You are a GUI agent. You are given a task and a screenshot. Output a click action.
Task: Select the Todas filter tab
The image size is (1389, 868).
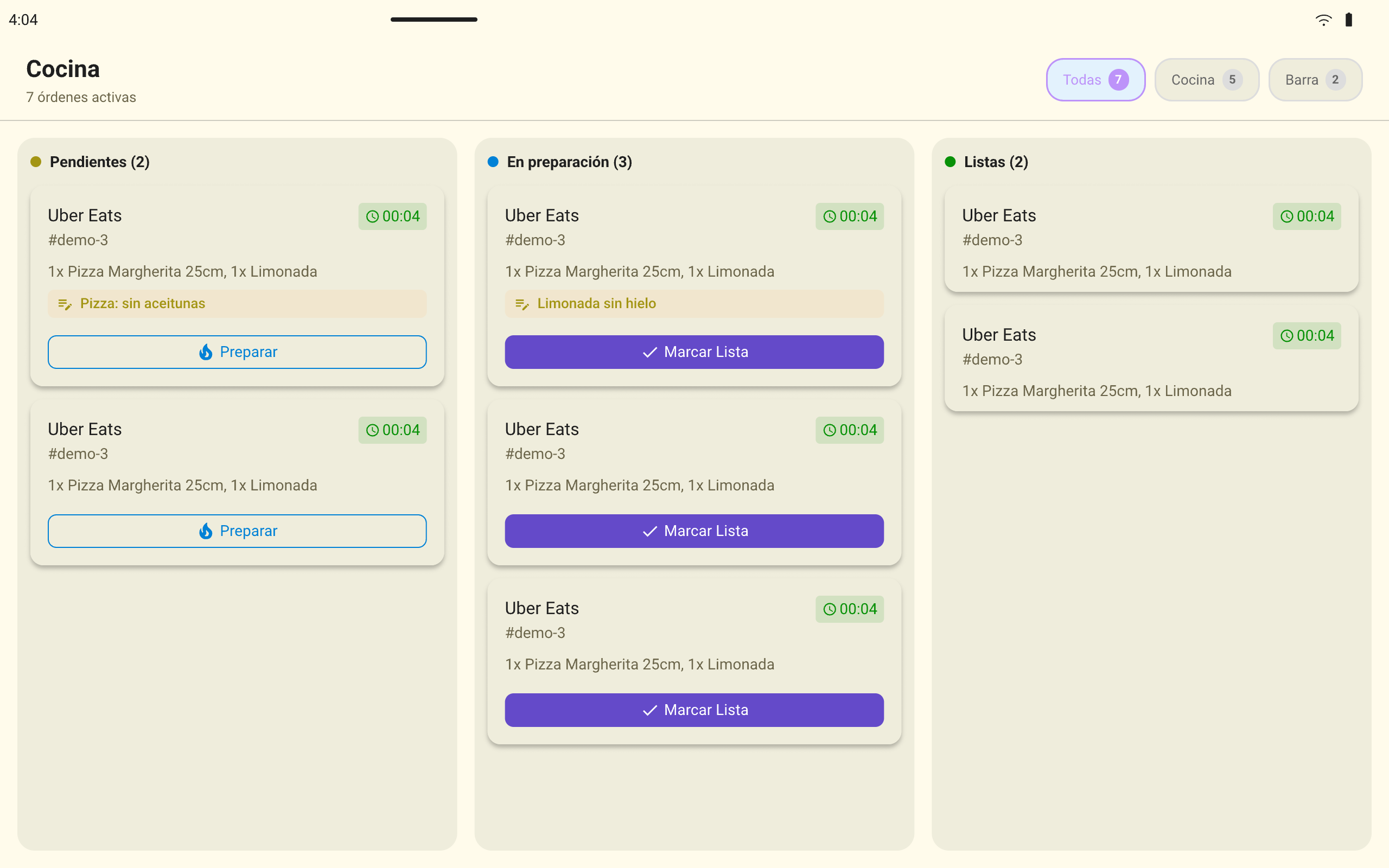tap(1095, 80)
